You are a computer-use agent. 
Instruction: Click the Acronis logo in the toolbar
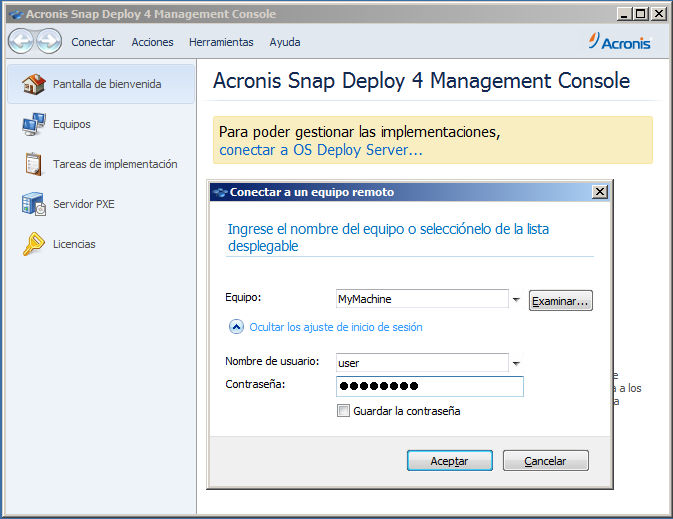point(620,42)
